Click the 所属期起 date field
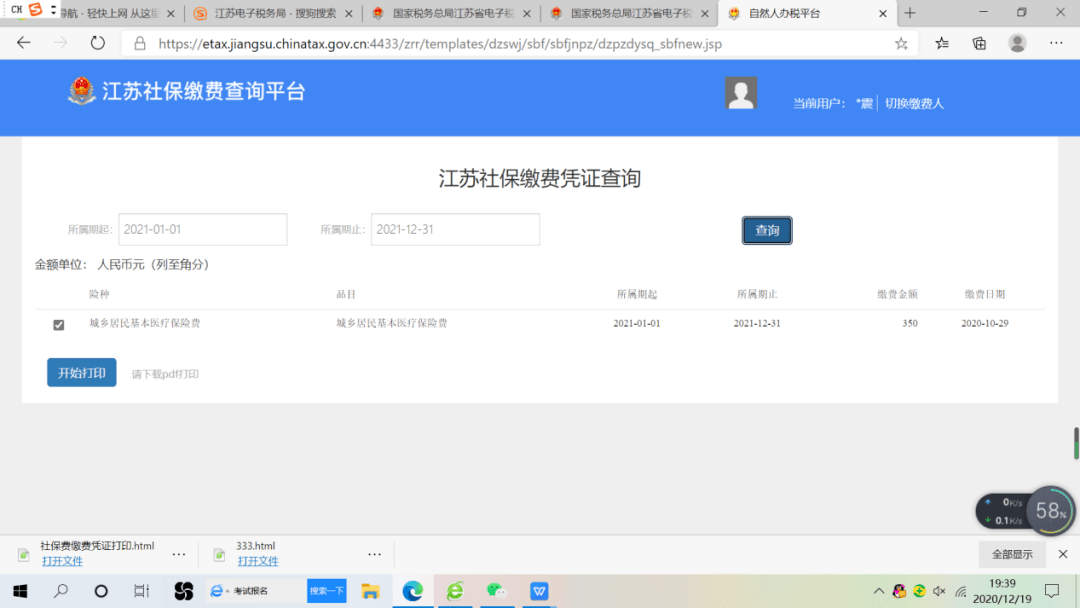The image size is (1080, 608). pos(202,229)
